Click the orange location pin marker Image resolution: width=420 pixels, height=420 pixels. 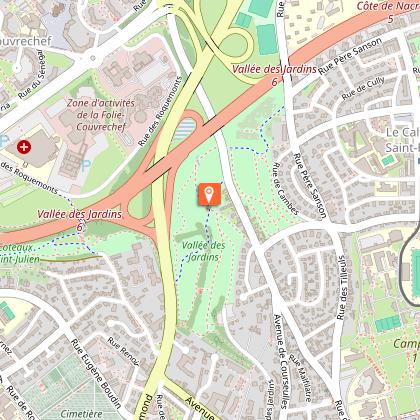(x=209, y=194)
